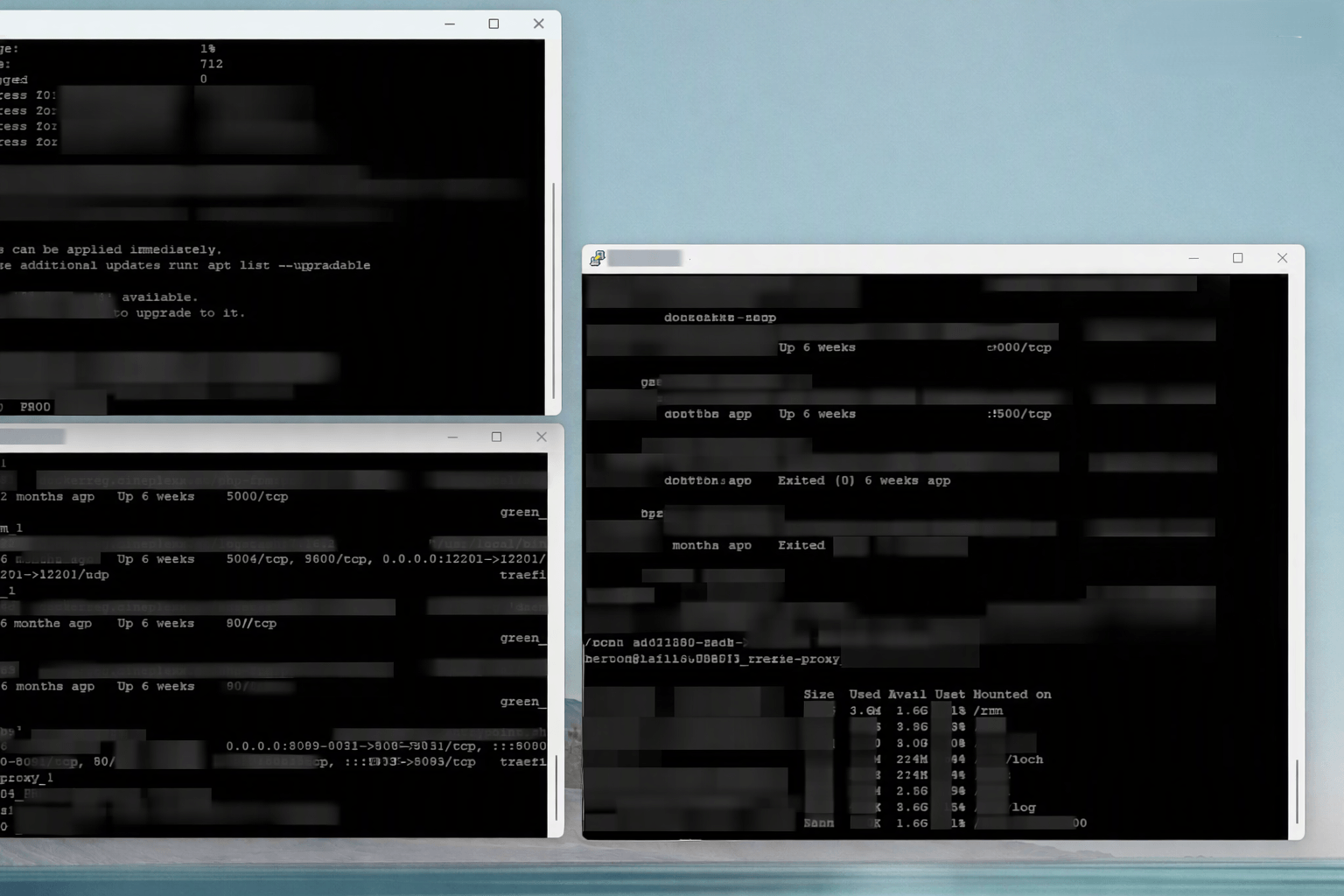Maximize the top-left apt updates terminal
Image resolution: width=1344 pixels, height=896 pixels.
(x=493, y=24)
